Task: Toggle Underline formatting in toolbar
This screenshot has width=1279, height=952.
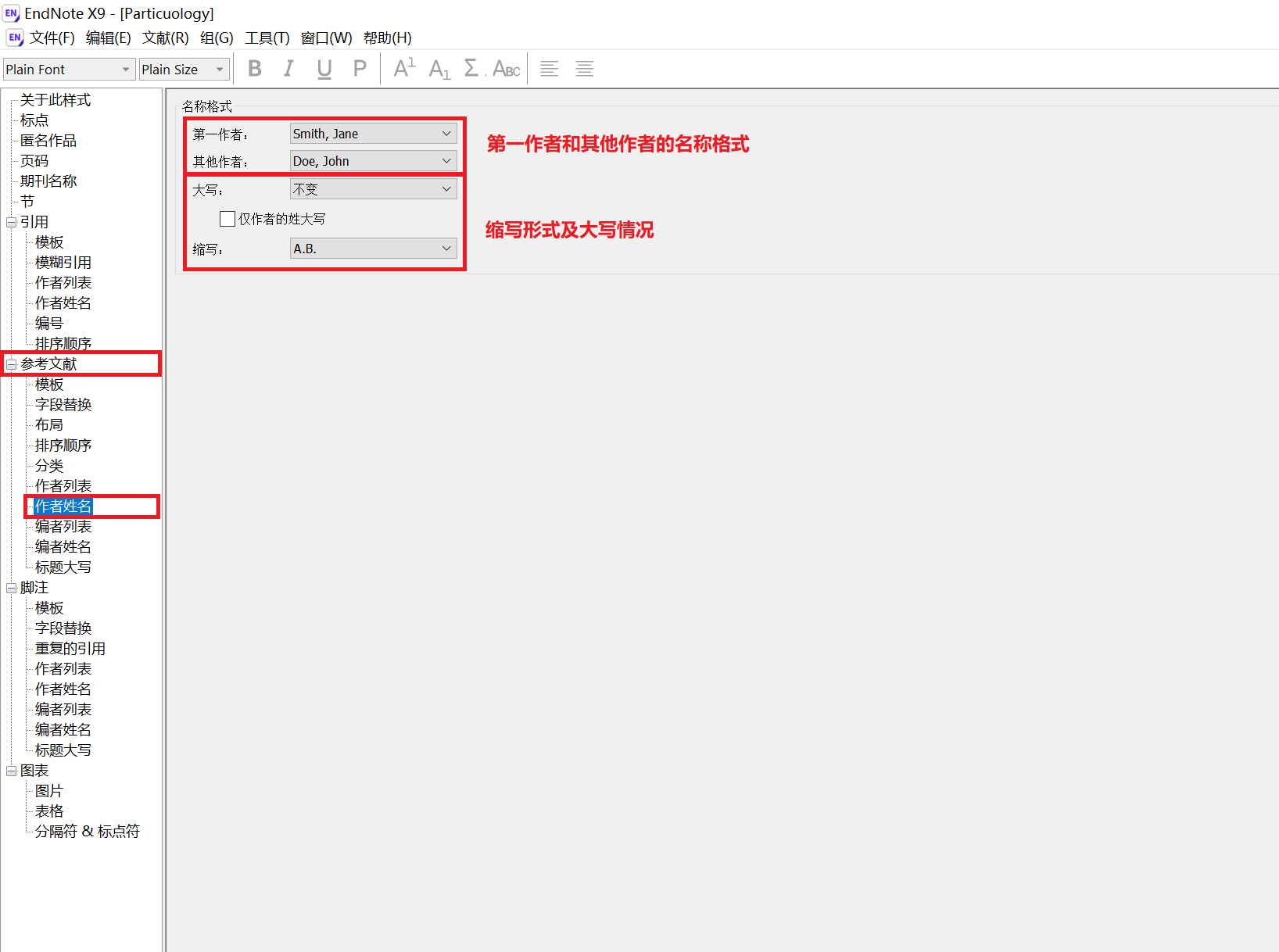Action: [x=324, y=69]
